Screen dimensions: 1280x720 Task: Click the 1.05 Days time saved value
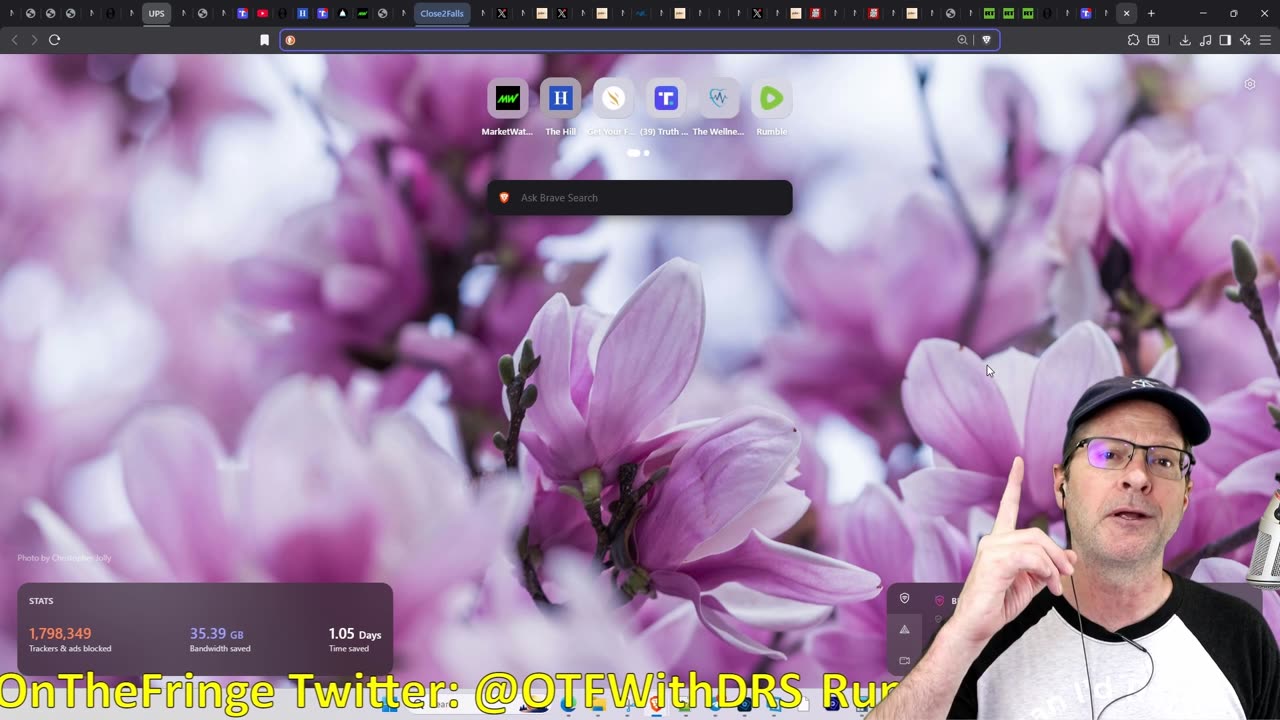355,634
